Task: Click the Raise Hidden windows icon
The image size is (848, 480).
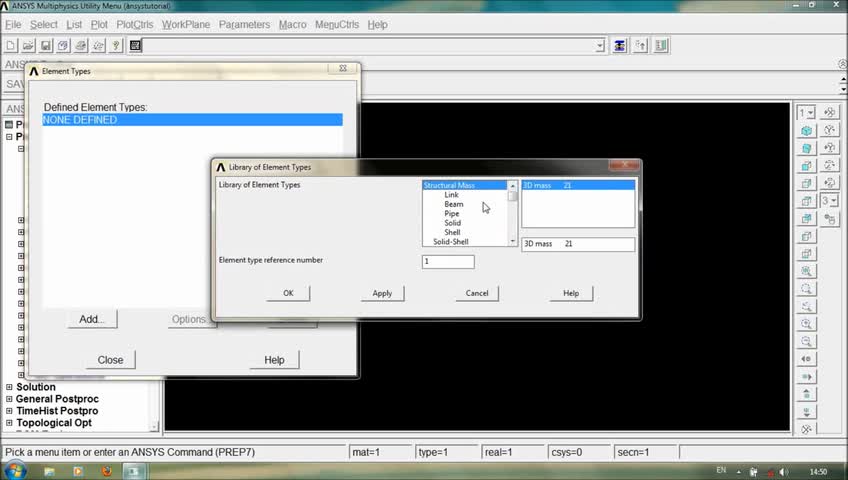Action: pos(620,46)
